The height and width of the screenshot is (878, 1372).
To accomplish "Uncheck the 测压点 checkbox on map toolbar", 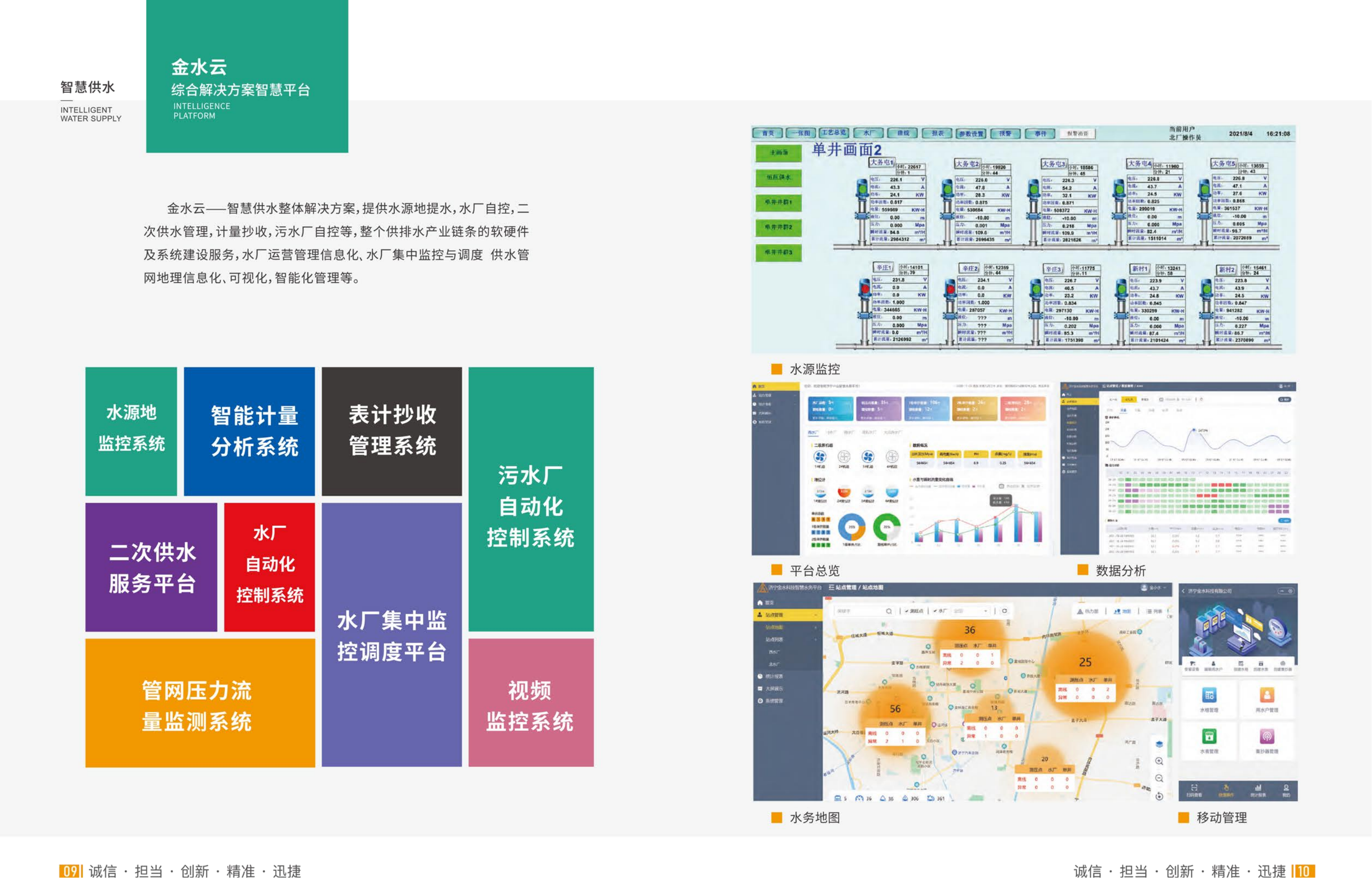I will click(x=906, y=611).
